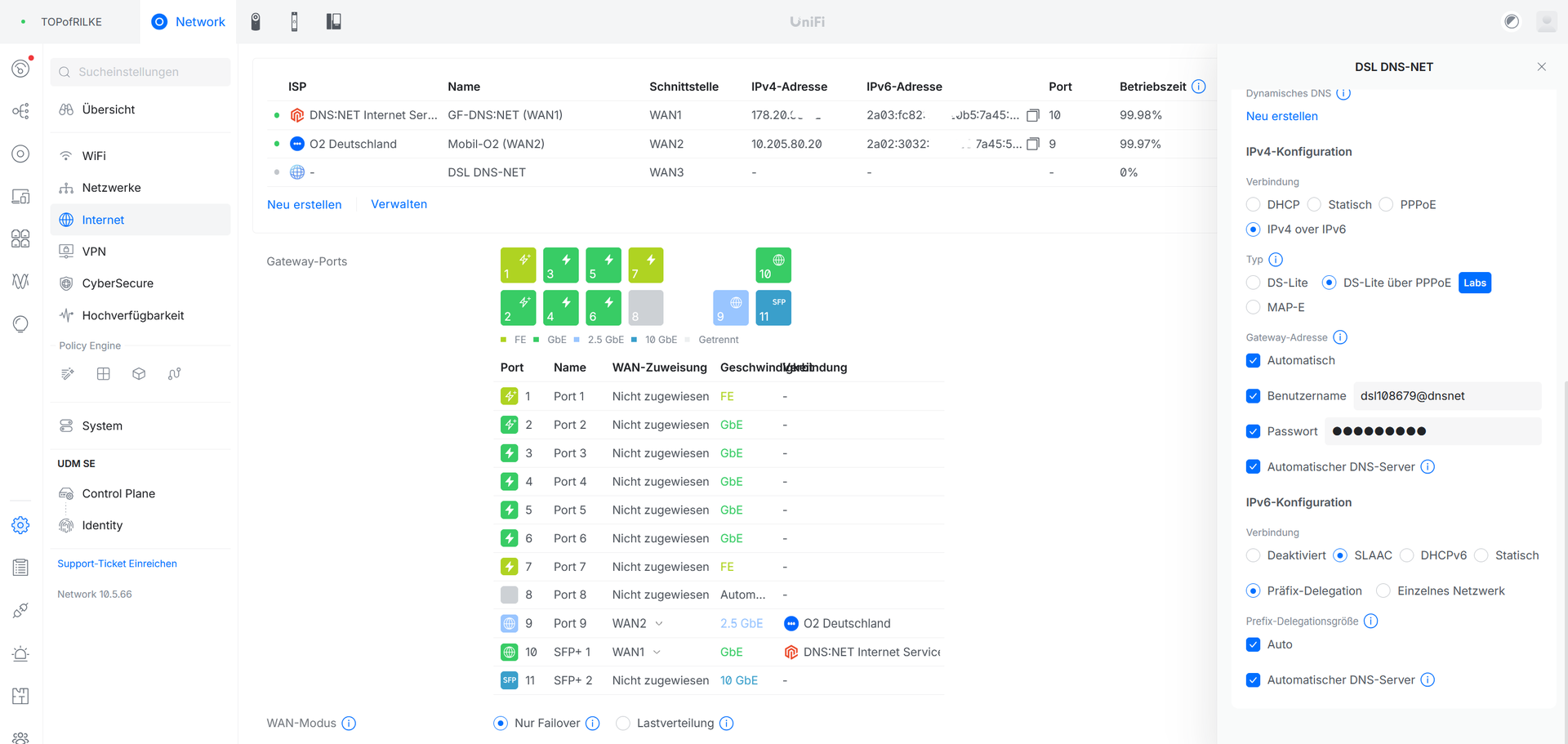This screenshot has width=1568, height=744.
Task: Expand WAN1 assignment dropdown for SFP+ 1
Action: pyautogui.click(x=637, y=652)
